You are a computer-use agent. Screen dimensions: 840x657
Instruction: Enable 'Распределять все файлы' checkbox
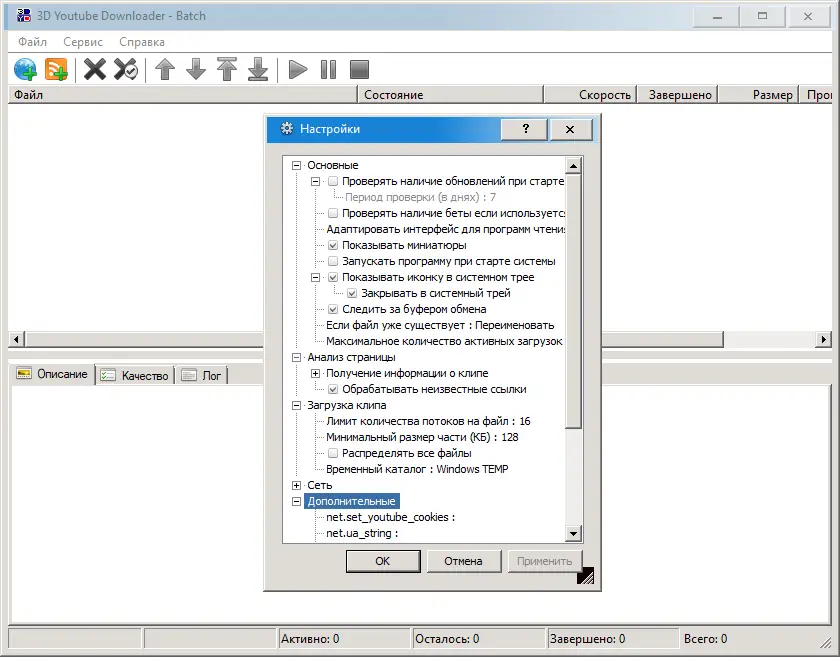pos(333,453)
